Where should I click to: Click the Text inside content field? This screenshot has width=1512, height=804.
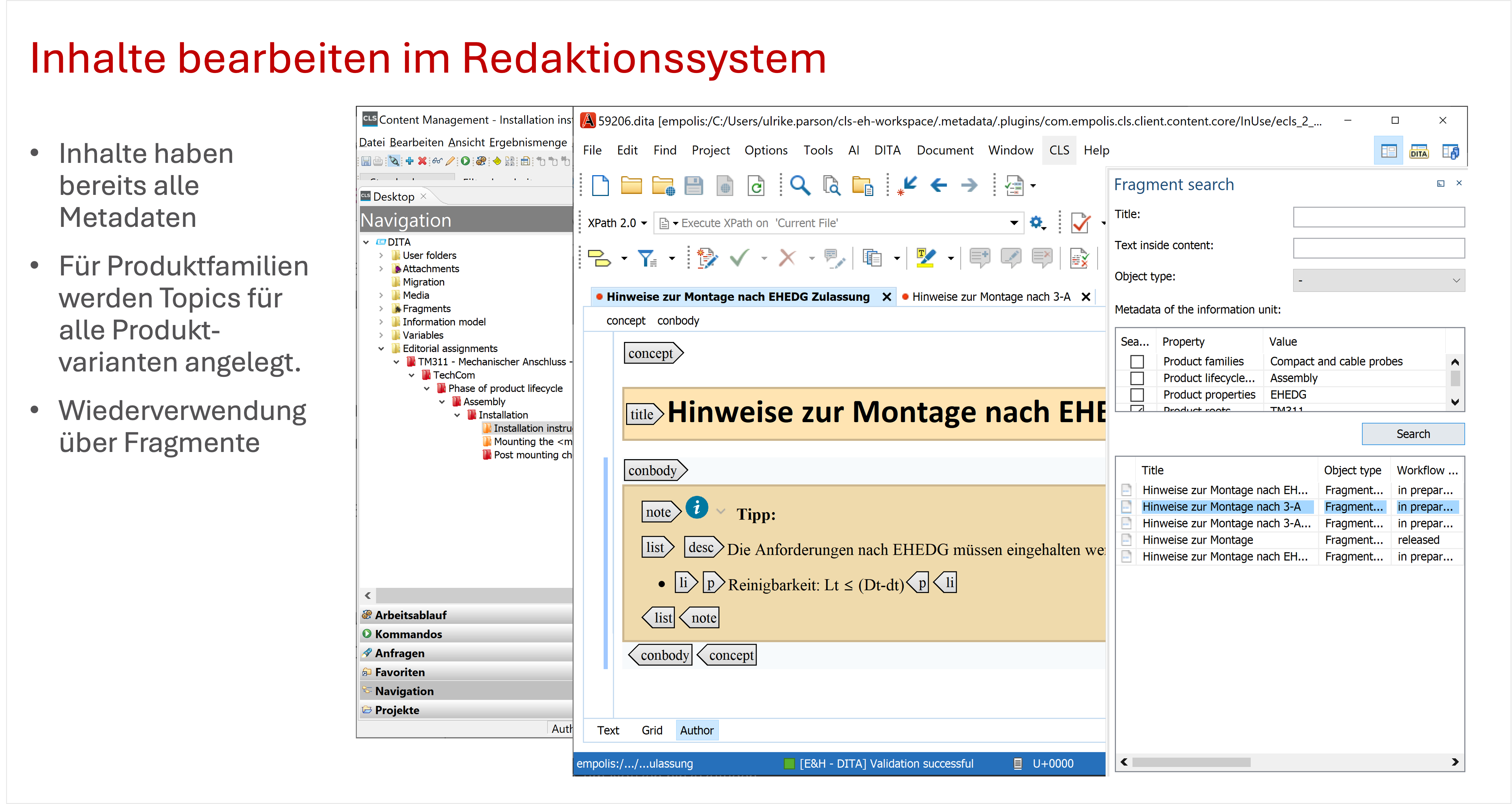(x=1378, y=248)
